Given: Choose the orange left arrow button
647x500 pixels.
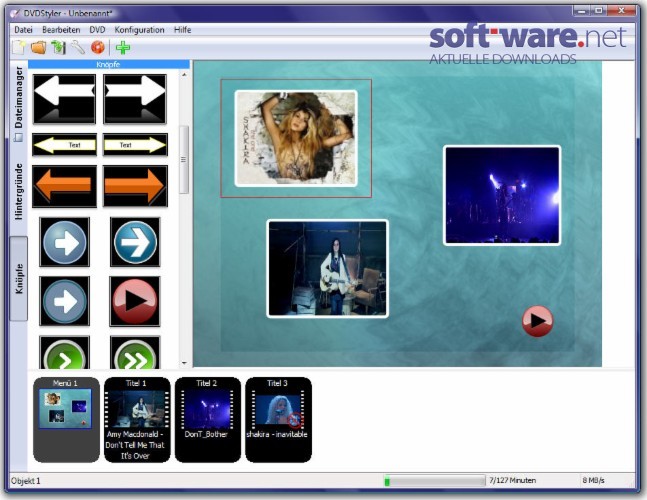Looking at the screenshot, I should pos(64,186).
